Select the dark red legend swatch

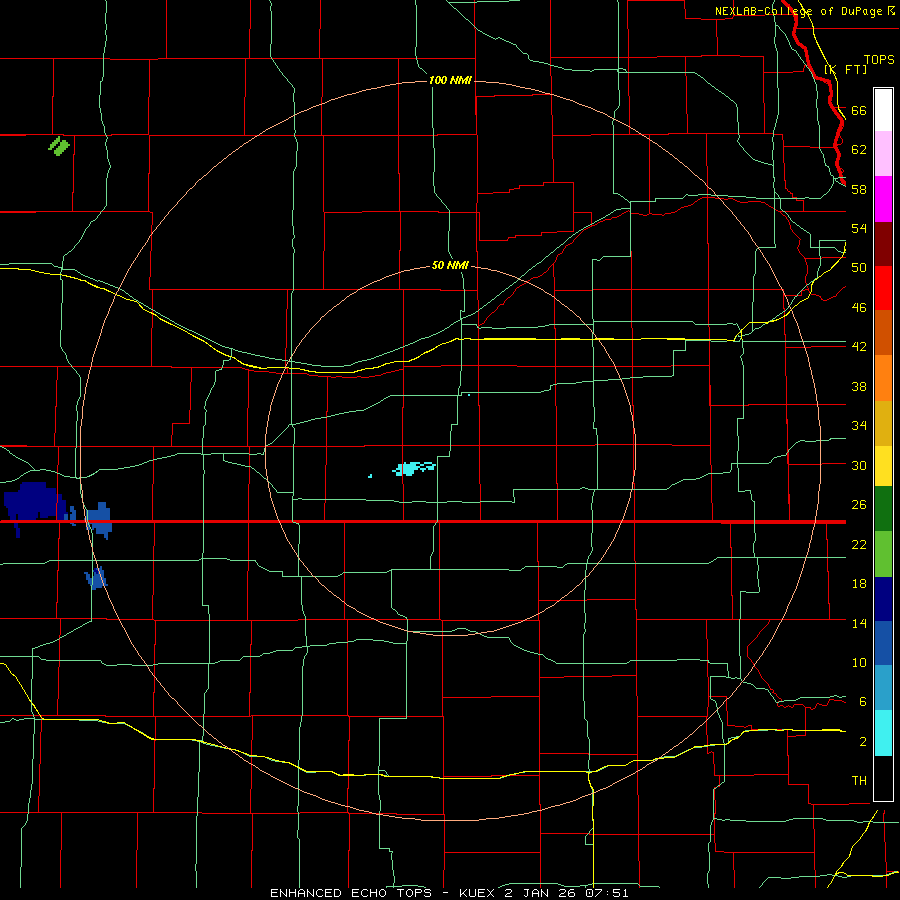883,244
